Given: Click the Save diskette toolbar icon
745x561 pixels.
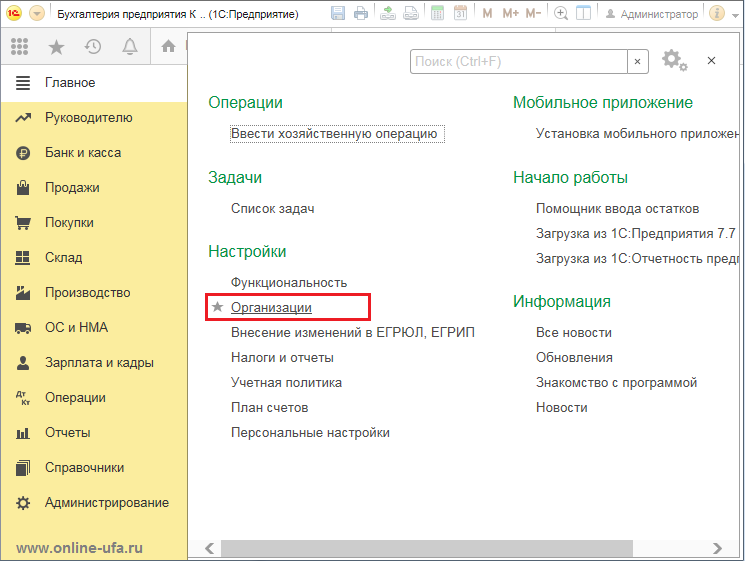Looking at the screenshot, I should coord(338,13).
